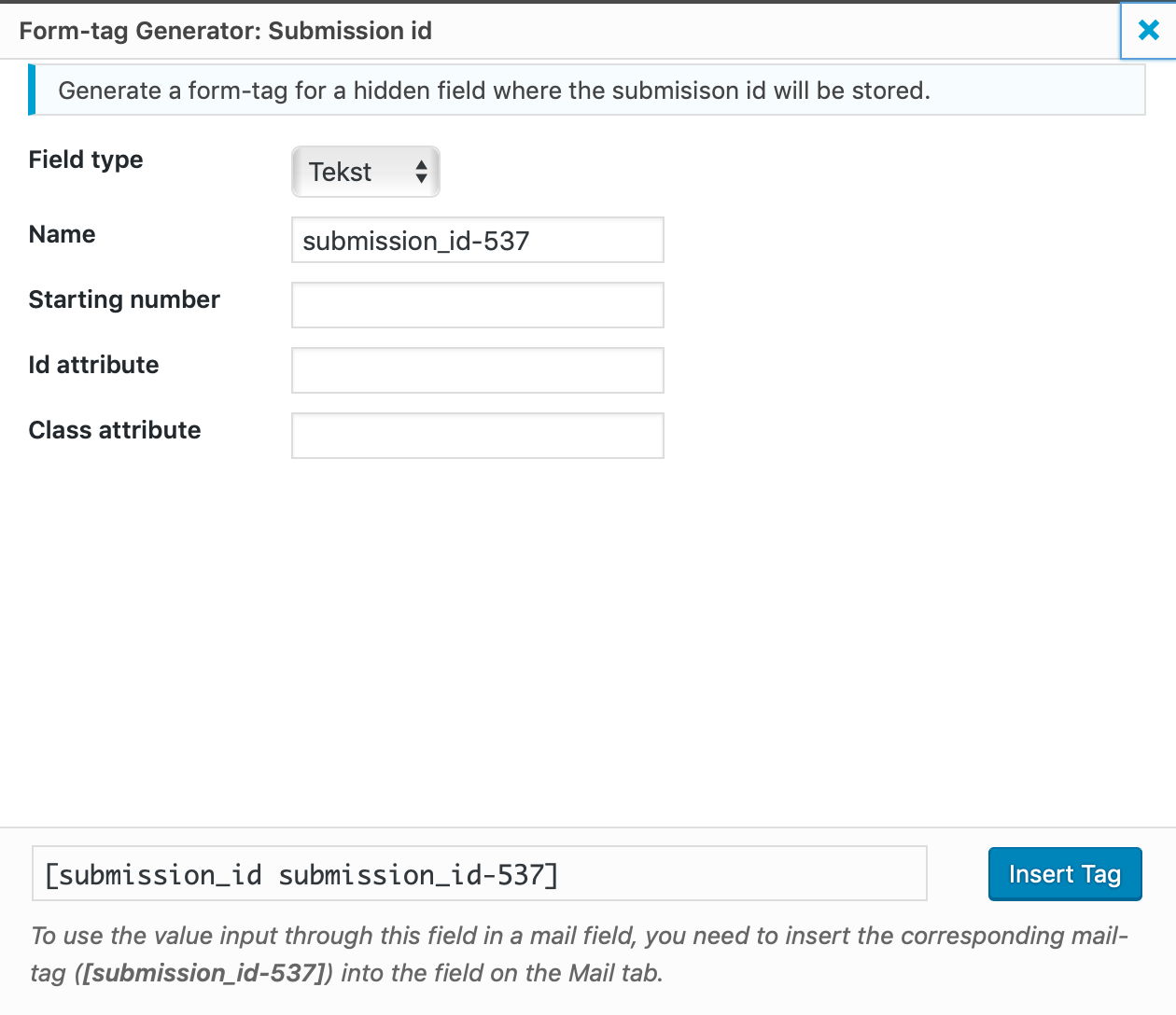
Task: Focus the Starting number field
Action: pyautogui.click(x=478, y=305)
